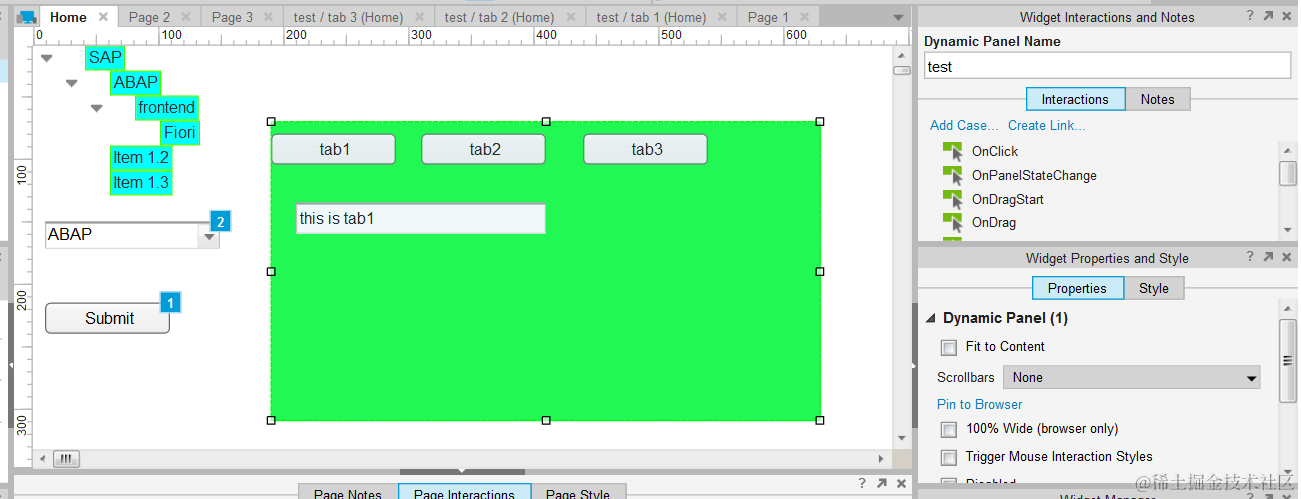Close the Page 1 tab
Image resolution: width=1301 pixels, height=499 pixels.
click(x=805, y=17)
